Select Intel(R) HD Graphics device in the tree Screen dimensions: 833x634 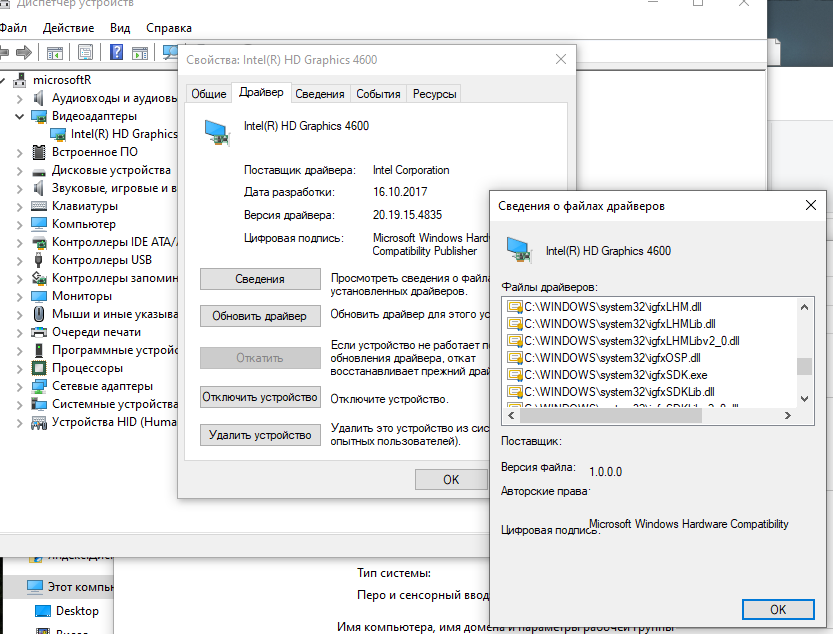pyautogui.click(x=114, y=134)
